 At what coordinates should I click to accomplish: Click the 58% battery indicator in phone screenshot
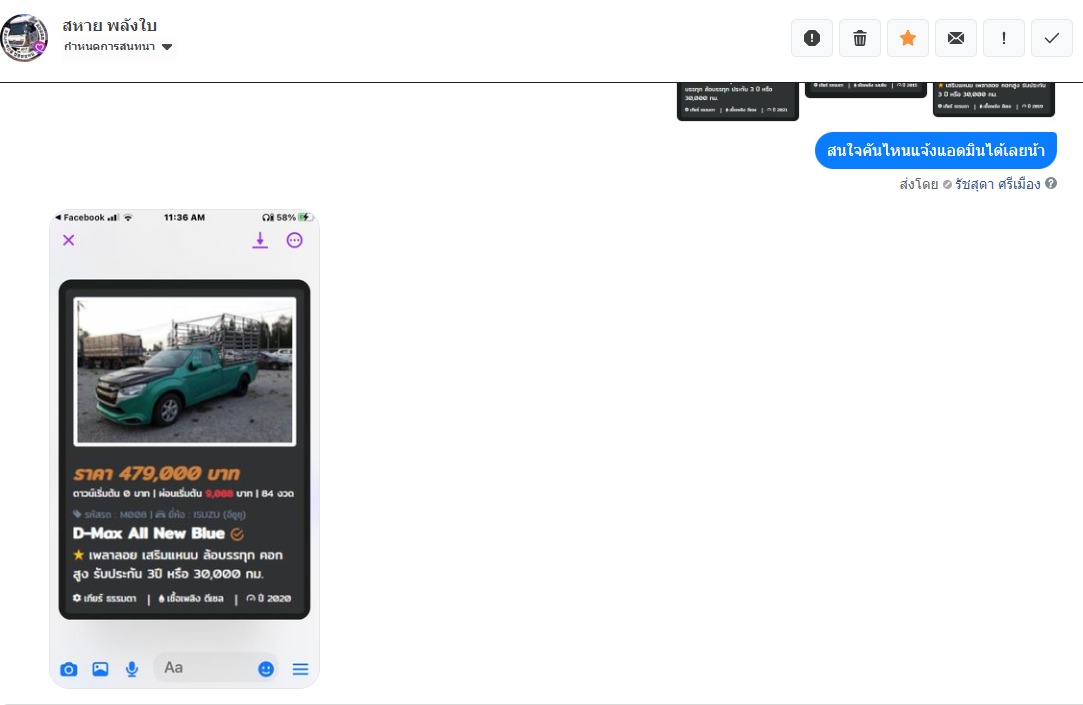click(x=293, y=218)
